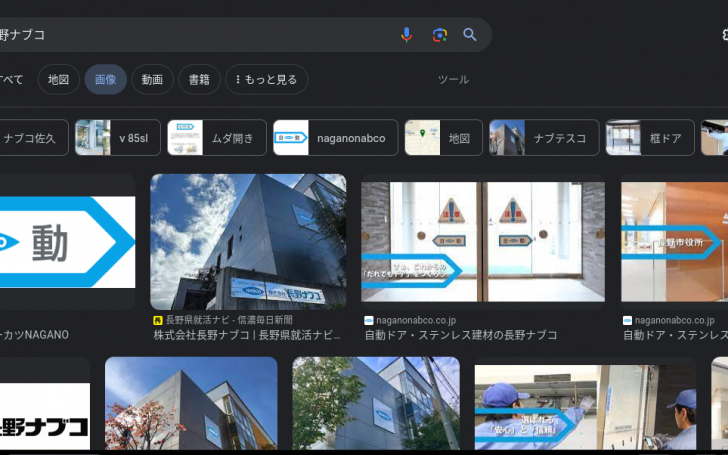728x455 pixels.
Task: Open naganonabco.co.jp source under door image
Action: (416, 320)
